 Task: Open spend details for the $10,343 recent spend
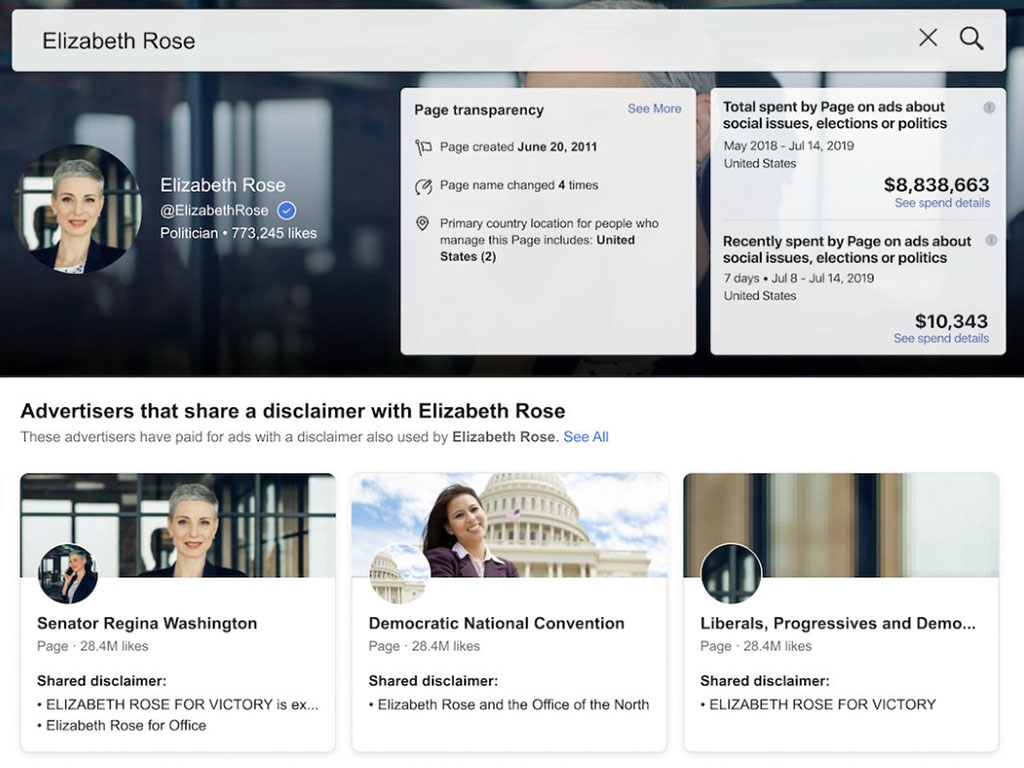pyautogui.click(x=941, y=339)
